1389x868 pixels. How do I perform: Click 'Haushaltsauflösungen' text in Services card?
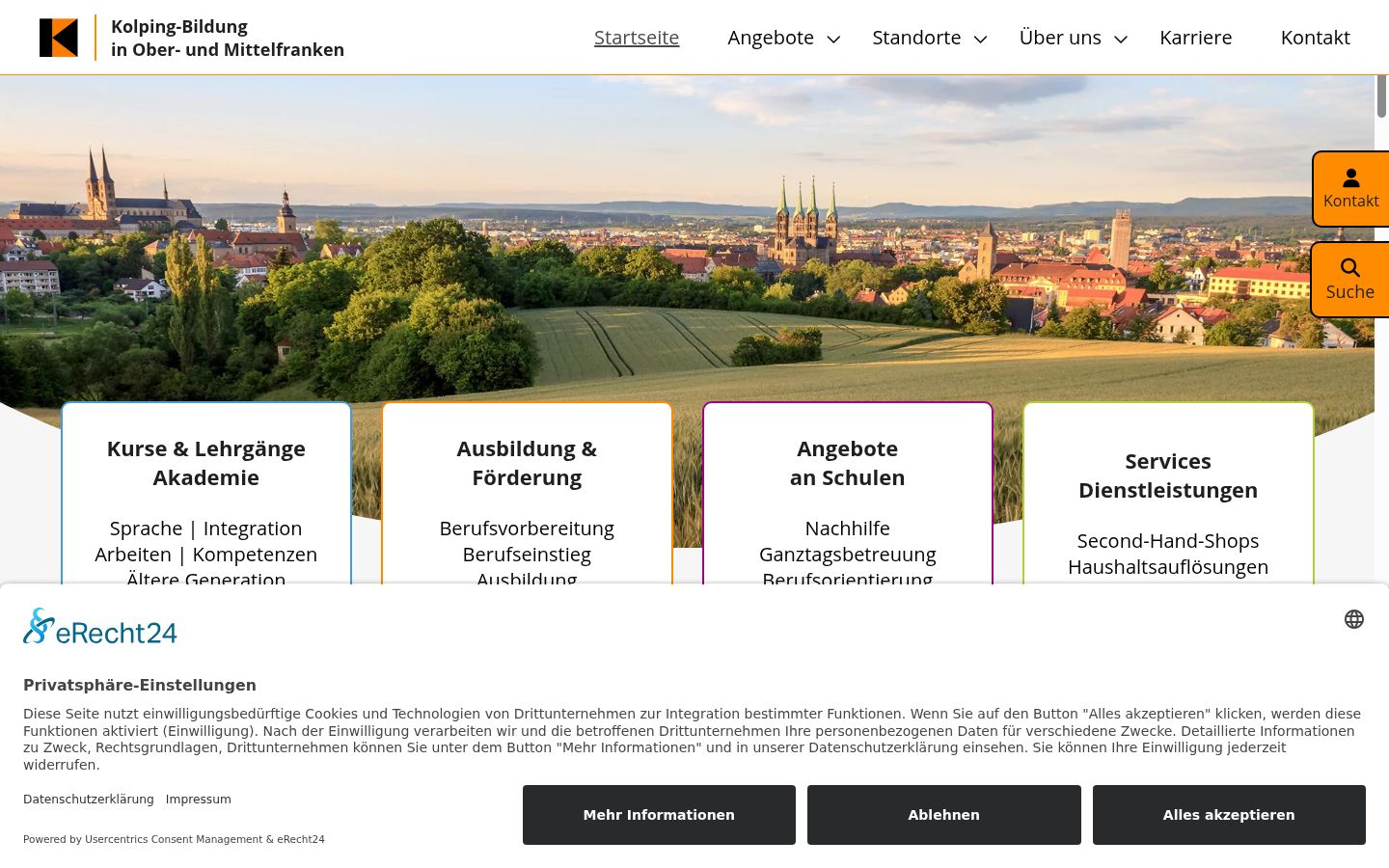point(1168,567)
